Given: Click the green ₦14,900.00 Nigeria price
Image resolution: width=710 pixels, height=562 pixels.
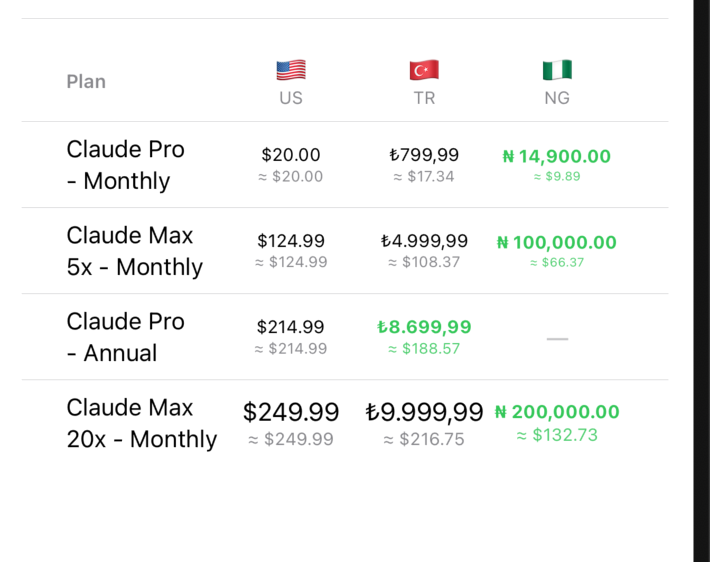Looking at the screenshot, I should (x=557, y=157).
